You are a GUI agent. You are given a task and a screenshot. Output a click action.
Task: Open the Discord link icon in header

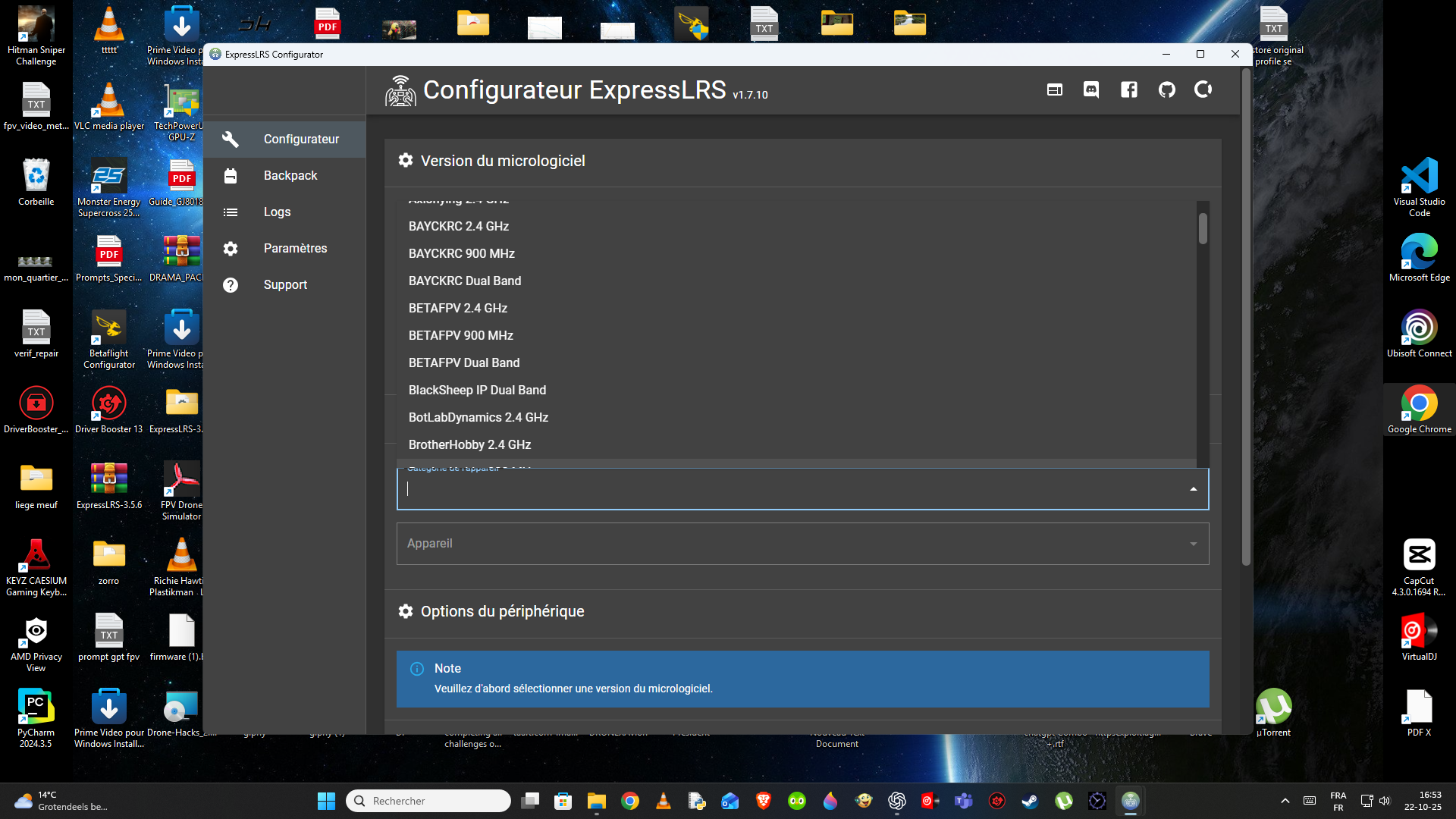[1091, 90]
